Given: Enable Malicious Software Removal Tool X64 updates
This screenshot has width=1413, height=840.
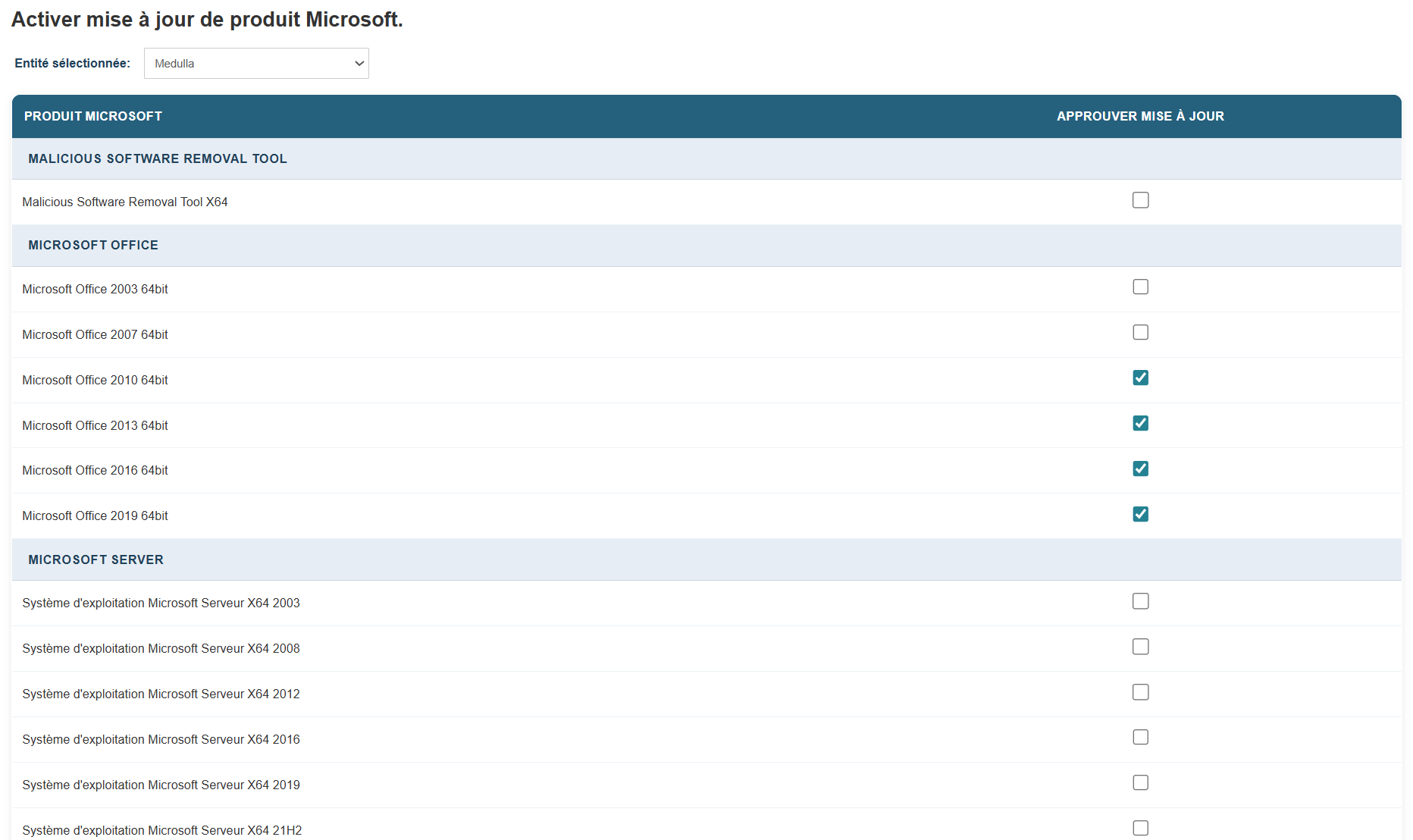Looking at the screenshot, I should (x=1140, y=200).
